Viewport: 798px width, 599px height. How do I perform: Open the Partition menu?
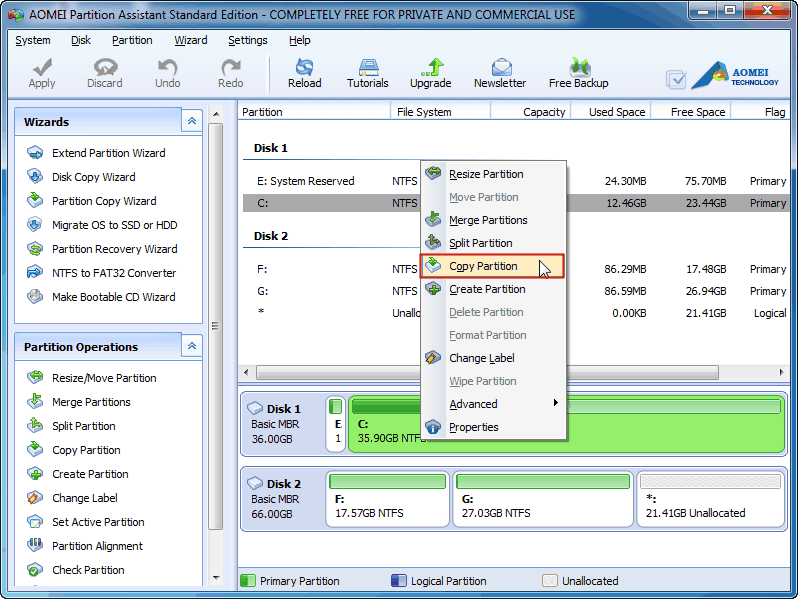point(132,40)
